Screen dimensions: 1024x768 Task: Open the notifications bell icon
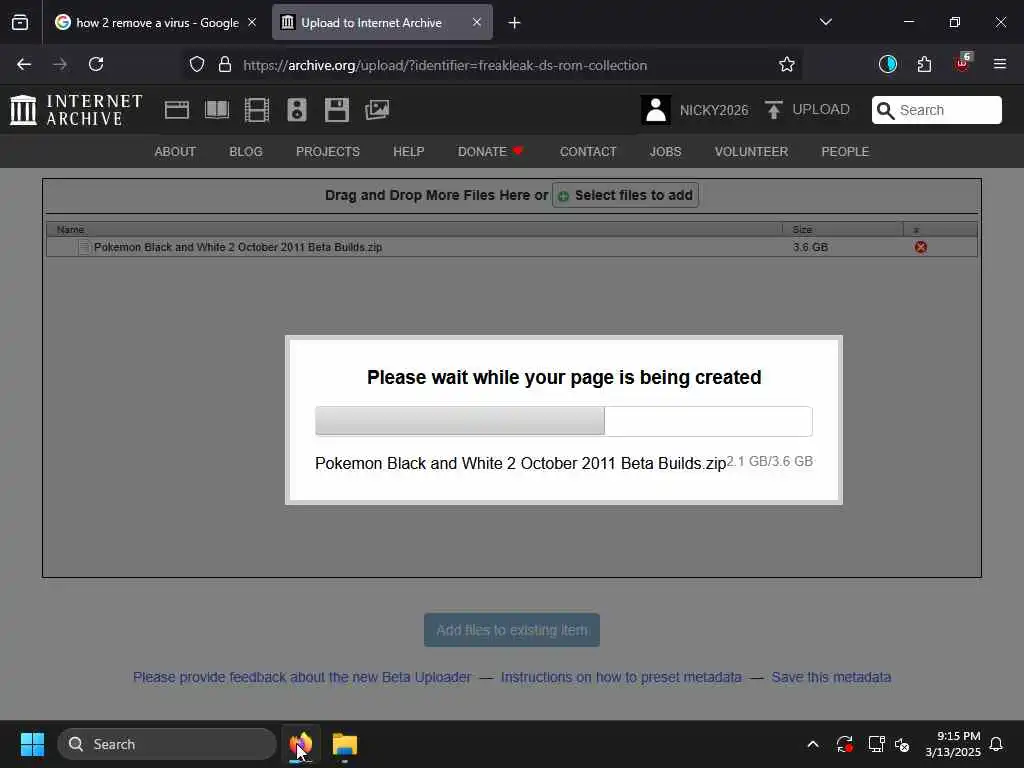pos(996,744)
